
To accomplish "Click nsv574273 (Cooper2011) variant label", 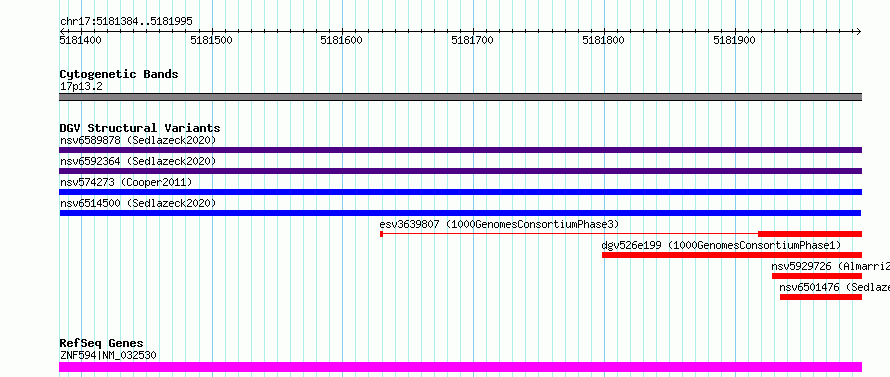I will click(x=126, y=182).
